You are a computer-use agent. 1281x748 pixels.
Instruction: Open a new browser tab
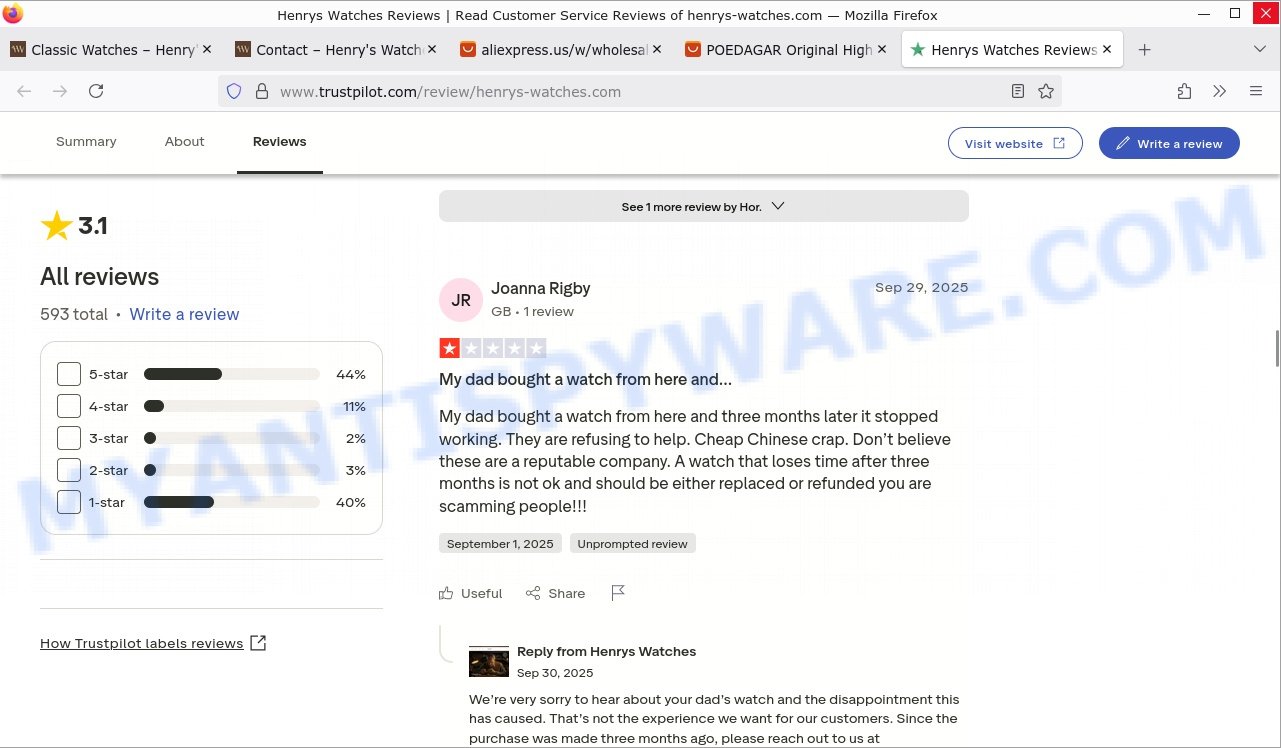click(1145, 50)
